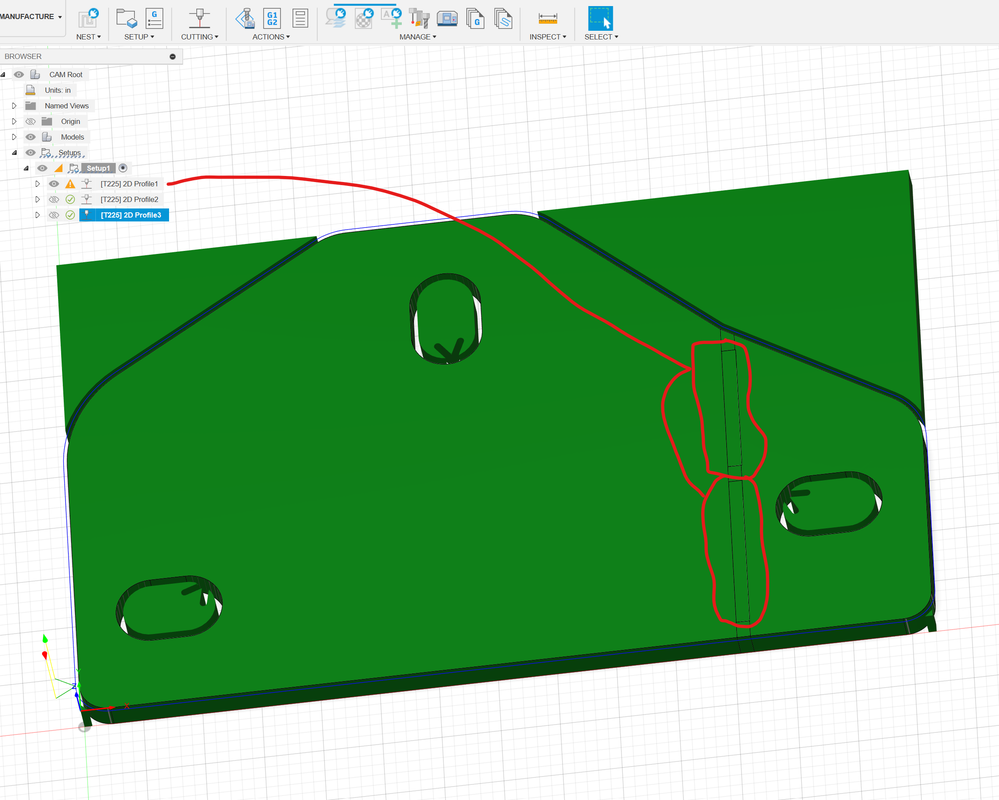Open the NC Program (G) icon
The width and height of the screenshot is (999, 800).
click(x=154, y=18)
